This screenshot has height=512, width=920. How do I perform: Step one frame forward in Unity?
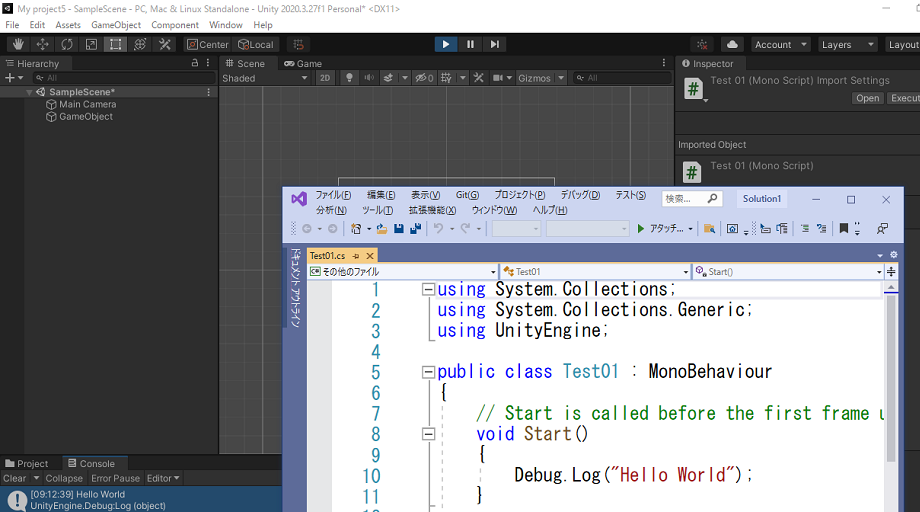(495, 44)
